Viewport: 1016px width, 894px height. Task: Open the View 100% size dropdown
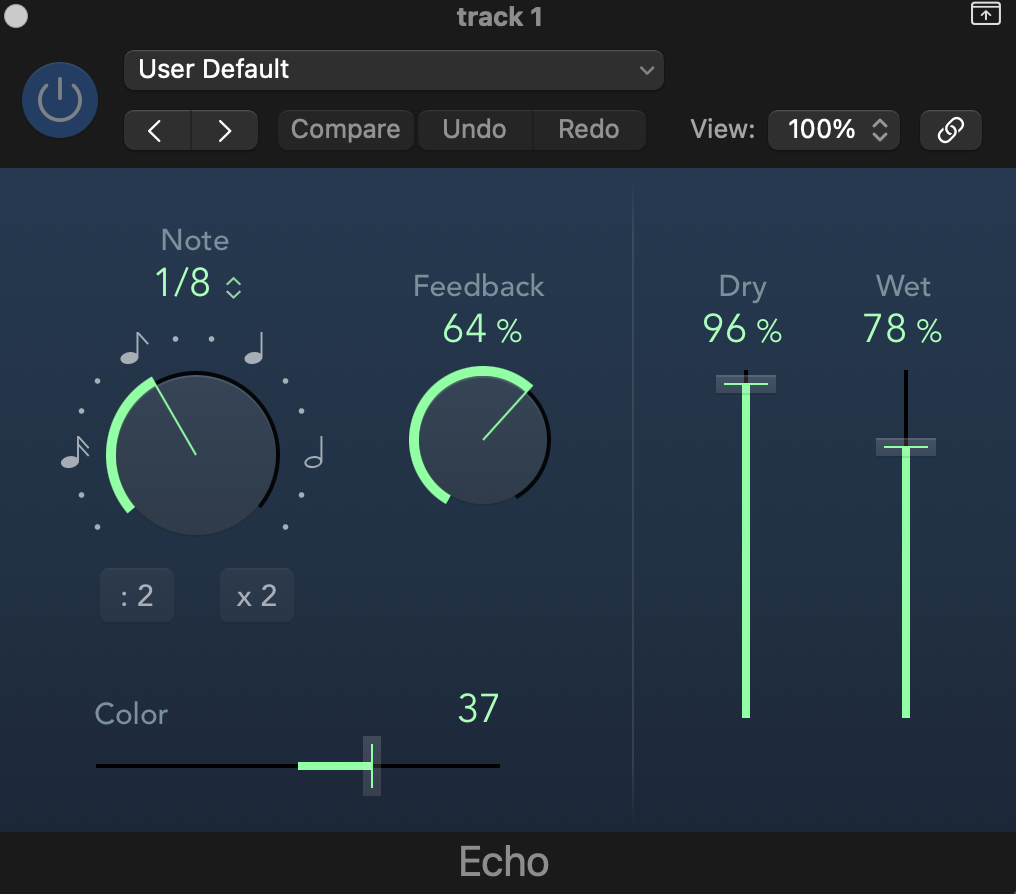pyautogui.click(x=834, y=130)
